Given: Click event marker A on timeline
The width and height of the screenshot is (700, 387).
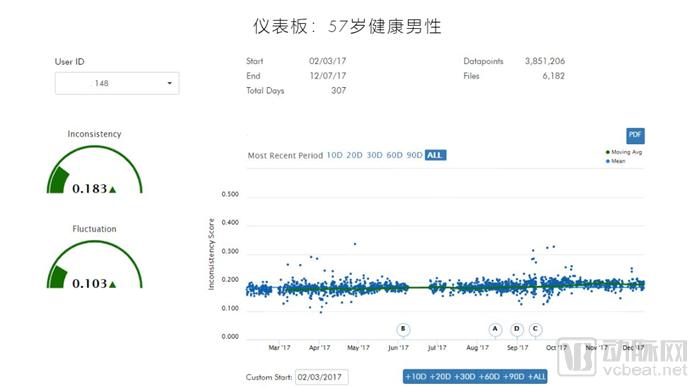Looking at the screenshot, I should point(495,329).
